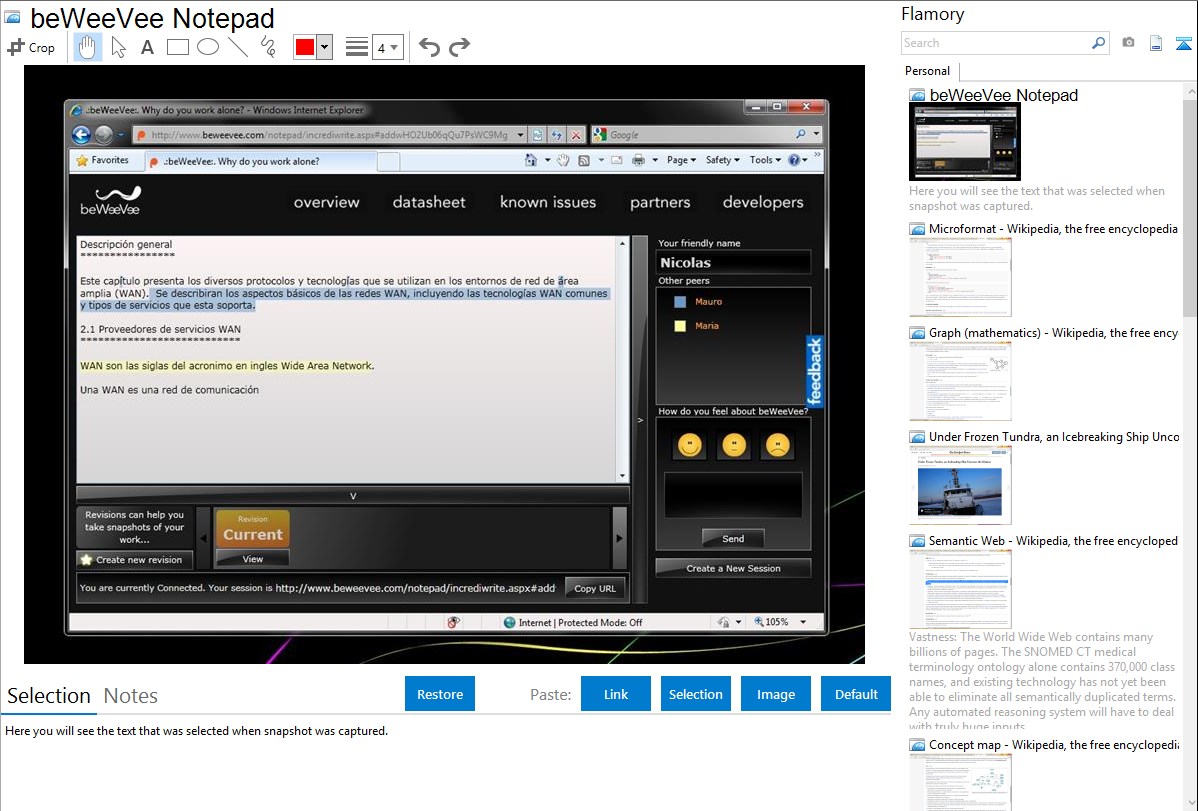Paste as Link
Screen dimensions: 1198x811
tap(616, 694)
